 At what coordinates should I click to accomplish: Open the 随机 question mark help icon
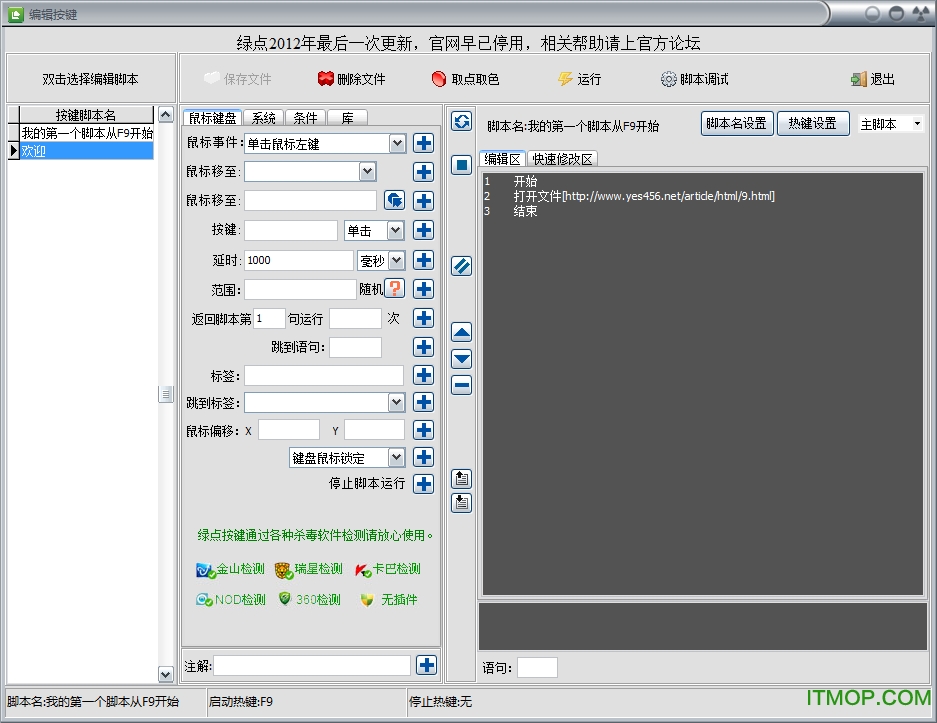pos(394,289)
